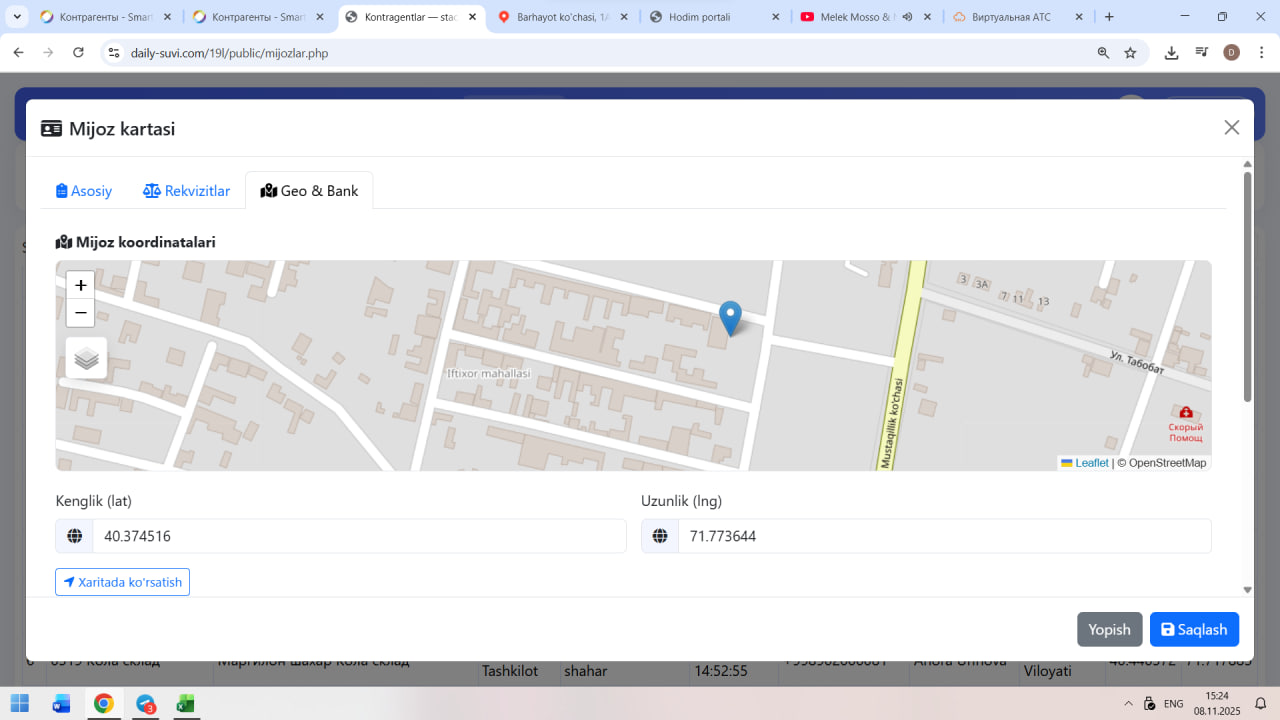
Task: Click the Kenglik (lat) input field
Action: 359,536
